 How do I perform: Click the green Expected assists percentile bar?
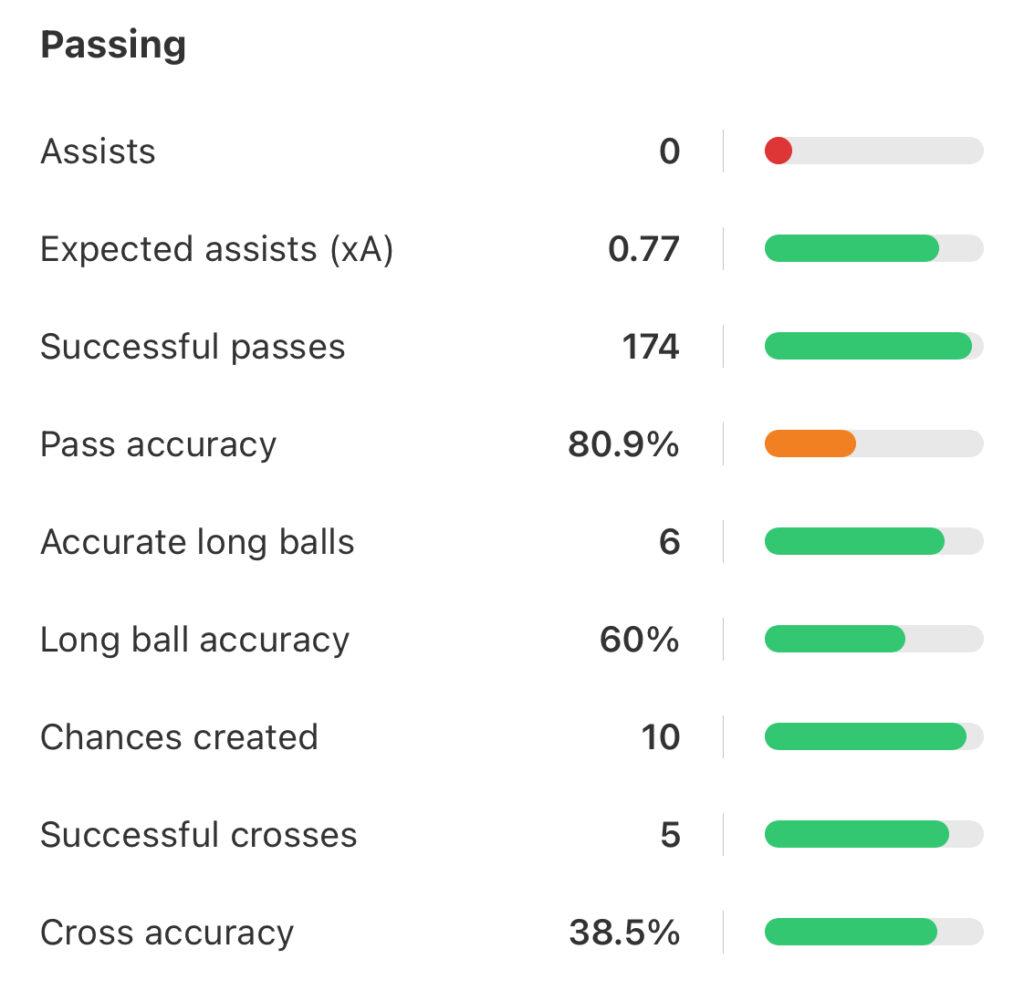(851, 249)
